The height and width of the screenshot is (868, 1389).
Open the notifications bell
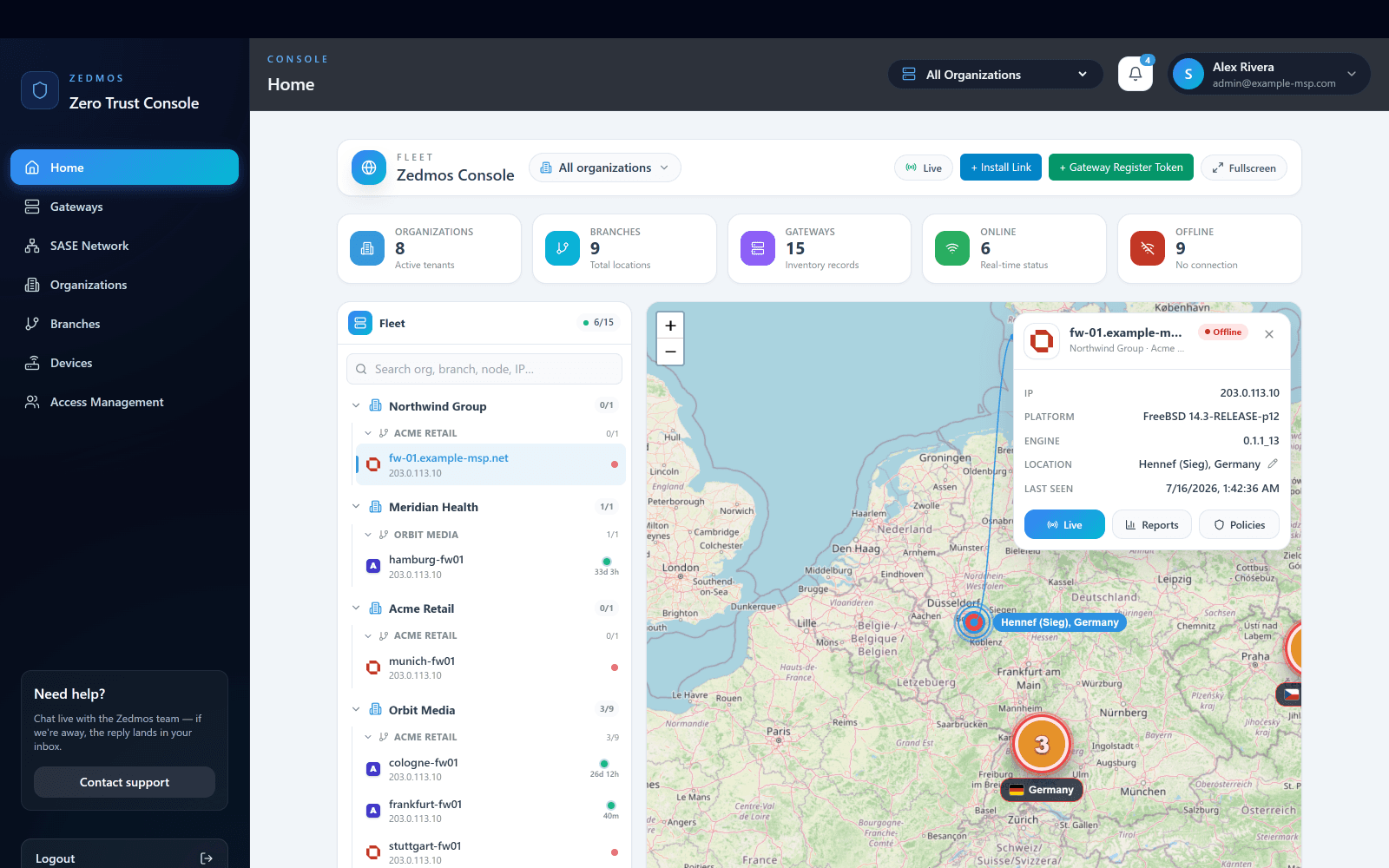(x=1135, y=74)
